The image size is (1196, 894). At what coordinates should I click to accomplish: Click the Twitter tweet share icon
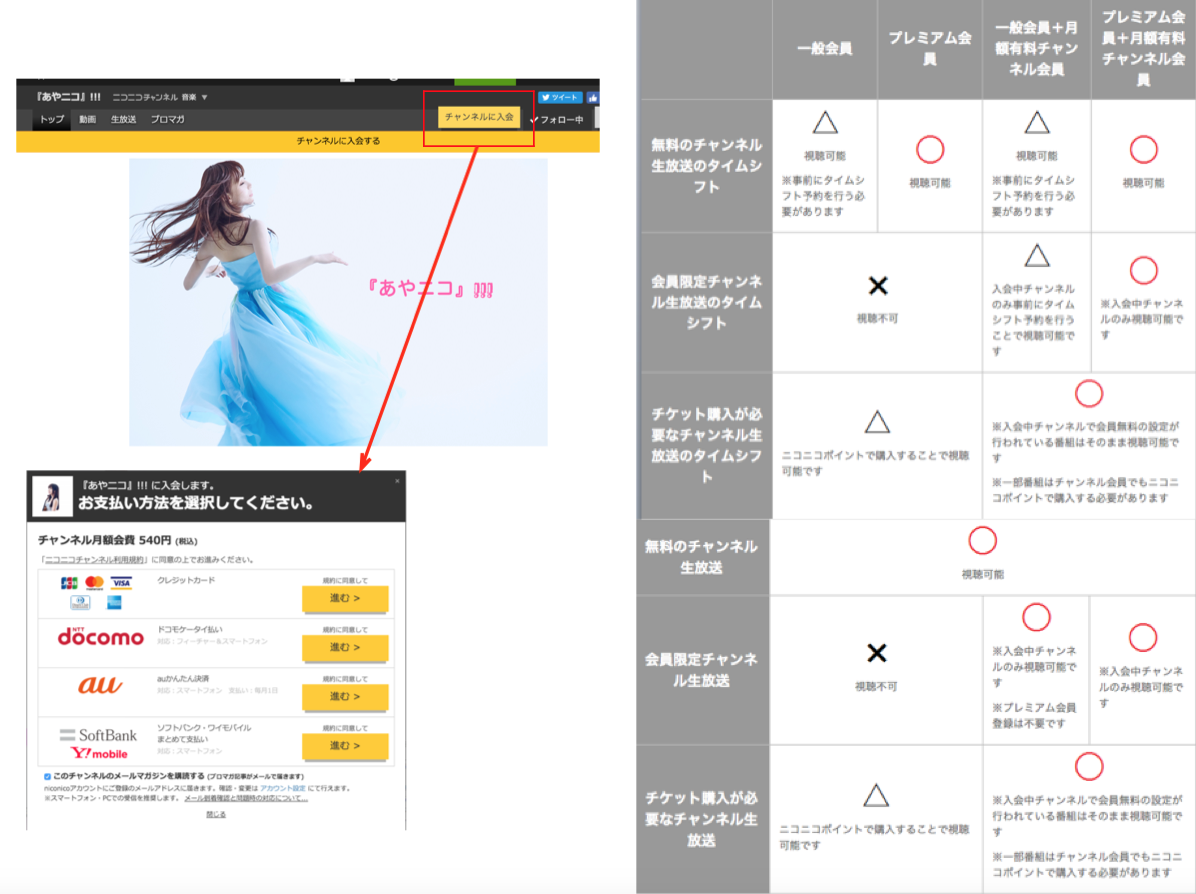(x=560, y=97)
